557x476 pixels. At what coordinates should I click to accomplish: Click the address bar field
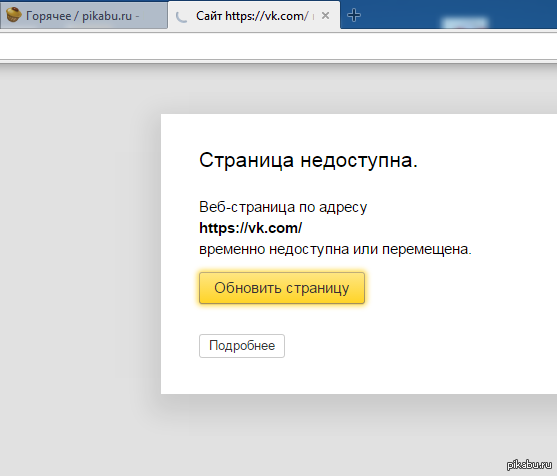click(278, 47)
